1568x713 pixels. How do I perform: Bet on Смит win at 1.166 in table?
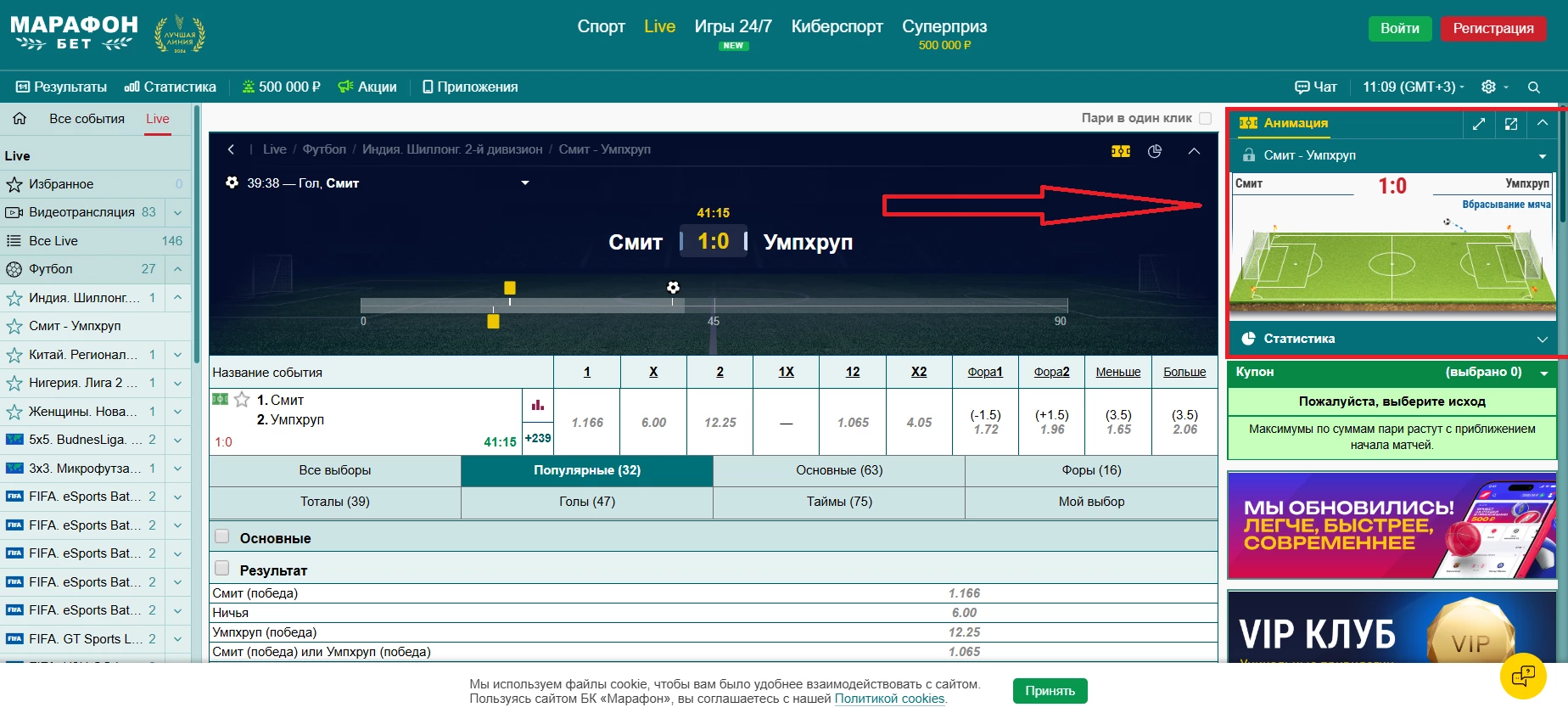(x=587, y=422)
